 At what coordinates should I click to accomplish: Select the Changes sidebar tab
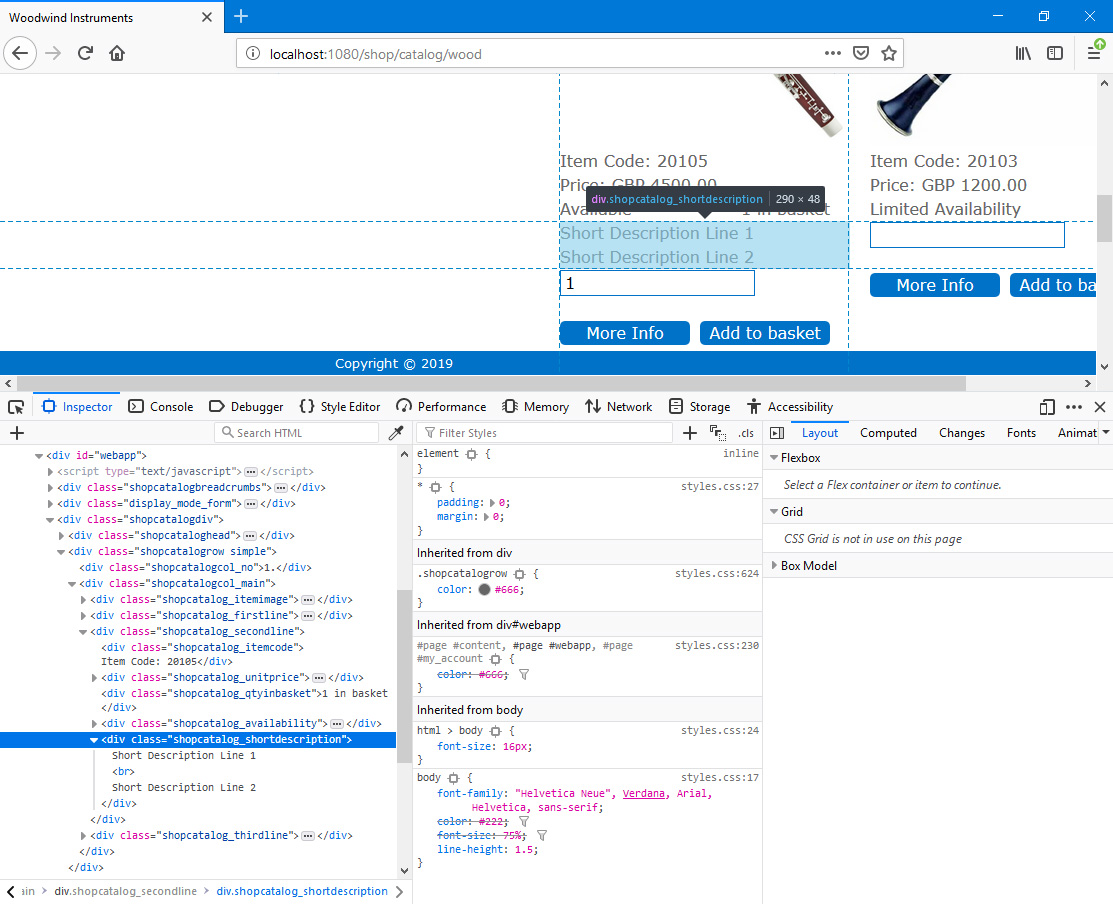[x=962, y=433]
